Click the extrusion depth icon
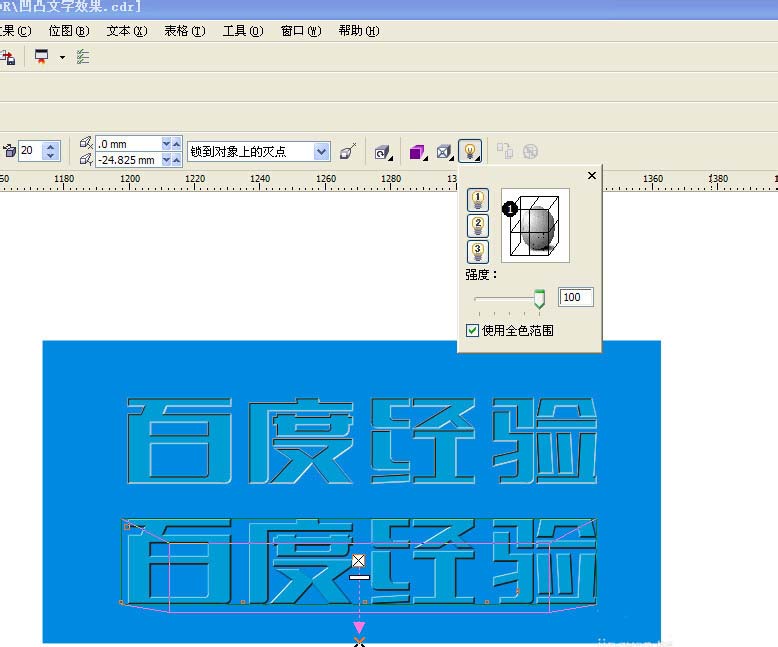The image size is (778, 647). click(9, 150)
